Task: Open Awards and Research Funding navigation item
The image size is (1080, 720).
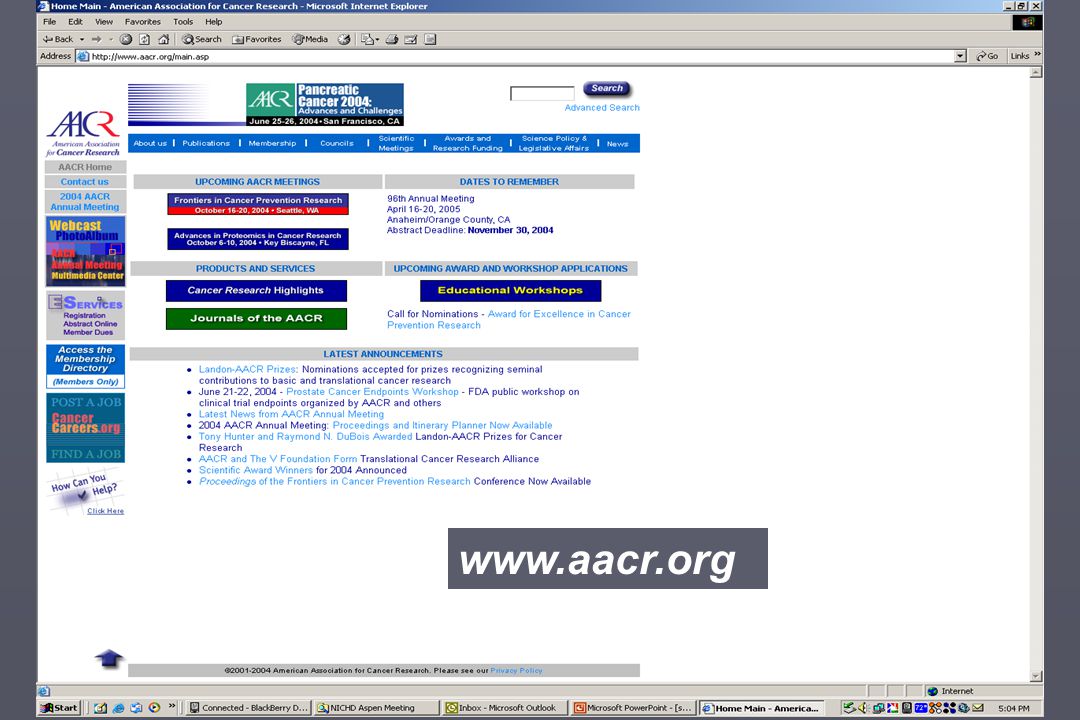Action: point(468,143)
